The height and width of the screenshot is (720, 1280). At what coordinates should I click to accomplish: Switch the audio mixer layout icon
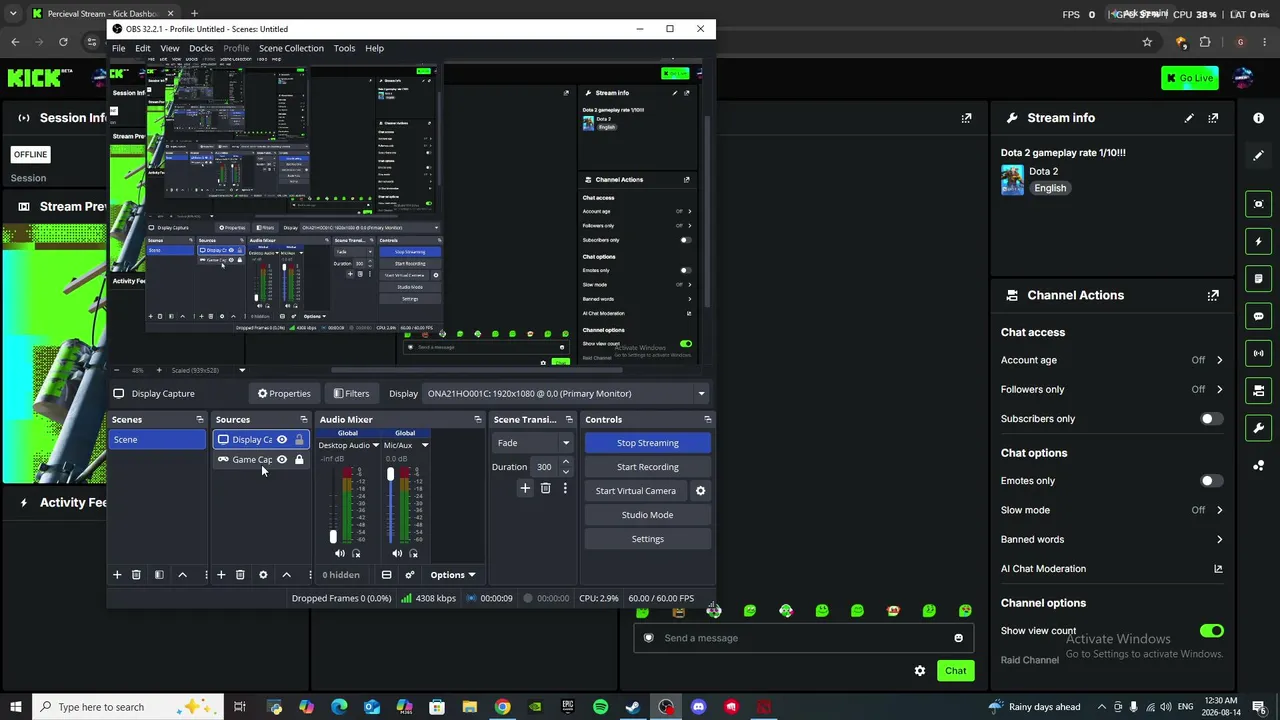(x=386, y=575)
